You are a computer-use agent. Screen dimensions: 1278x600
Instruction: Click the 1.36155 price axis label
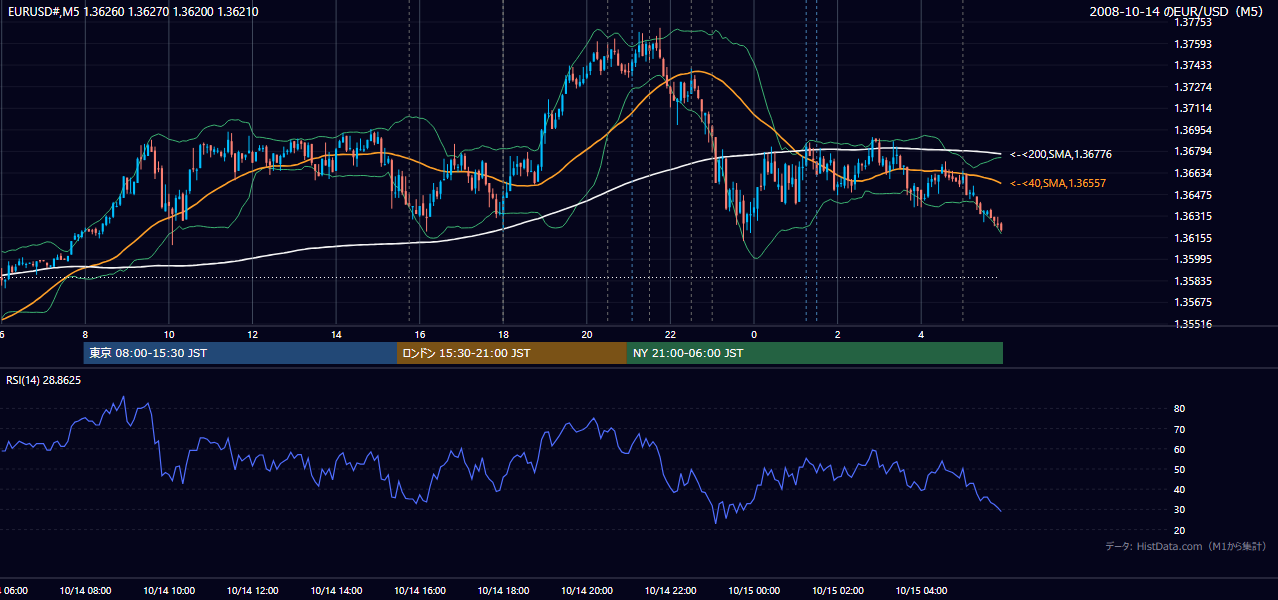pyautogui.click(x=1193, y=238)
